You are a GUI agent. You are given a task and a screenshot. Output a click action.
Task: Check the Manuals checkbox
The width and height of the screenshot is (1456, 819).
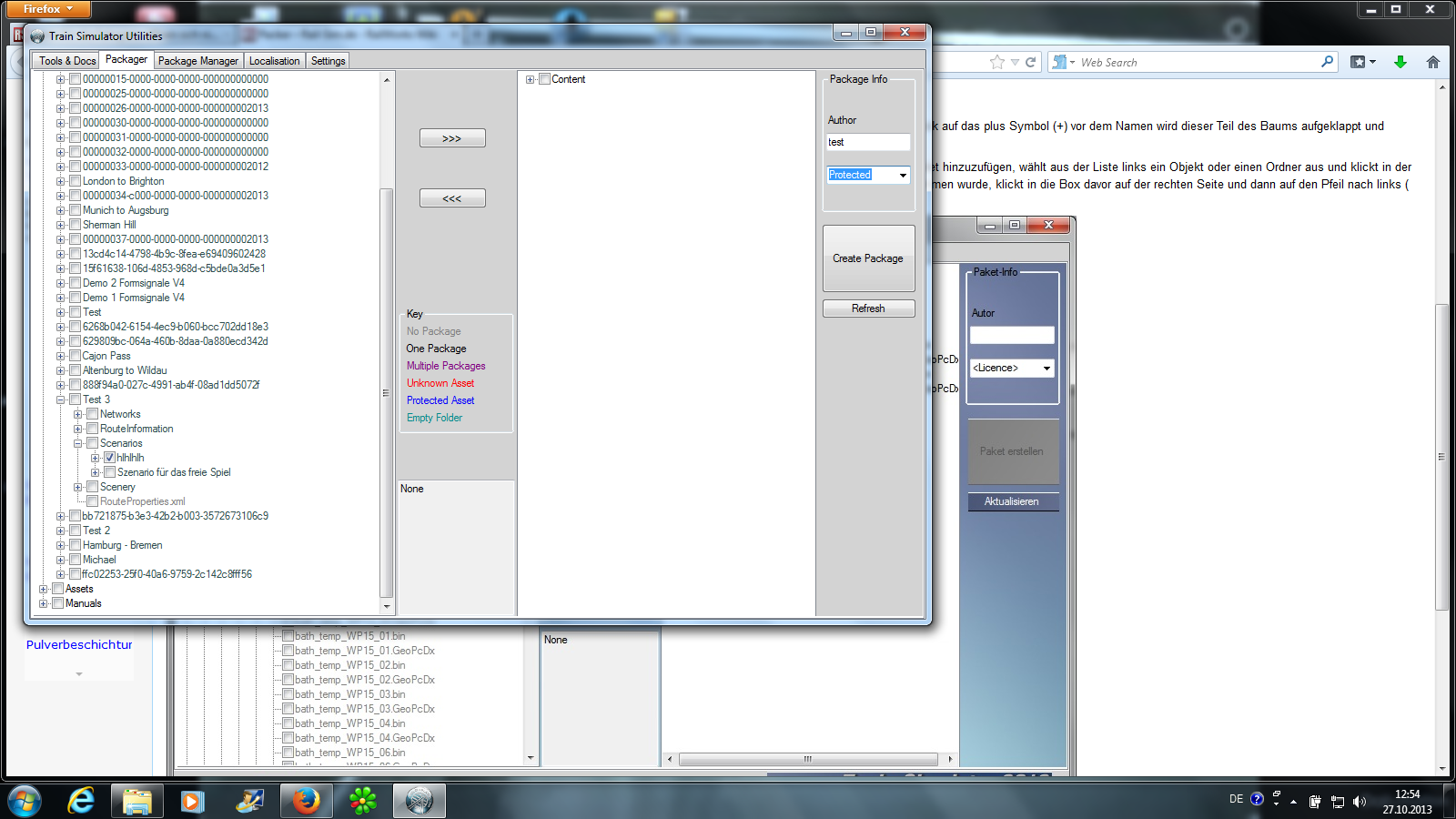pos(58,603)
